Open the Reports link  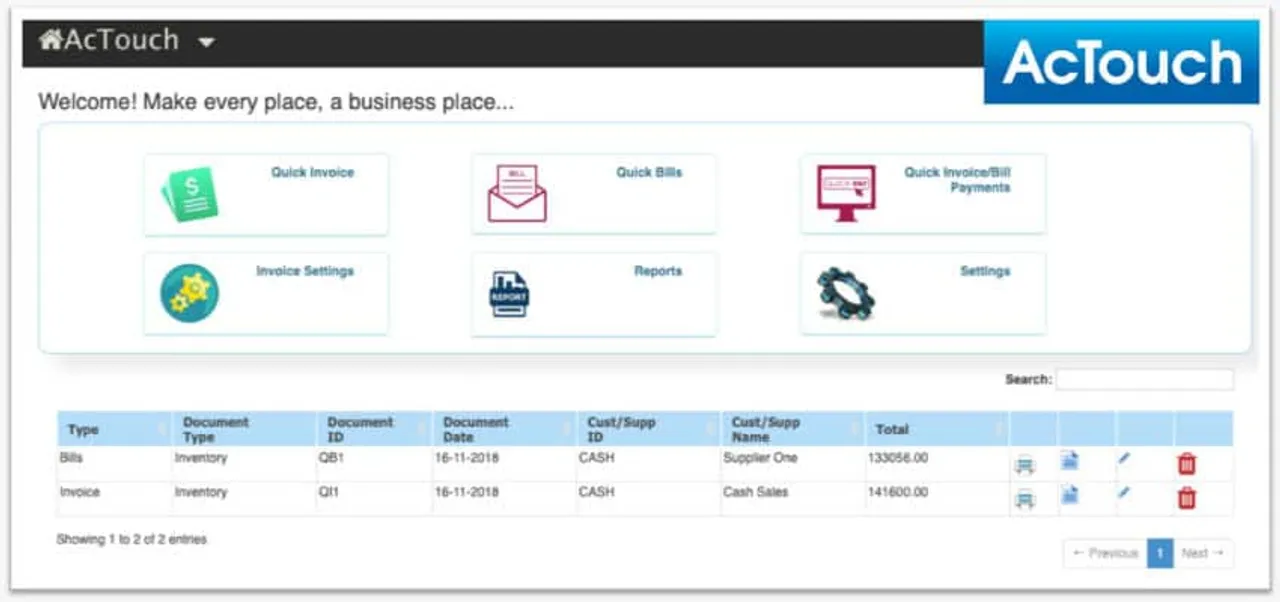[658, 271]
